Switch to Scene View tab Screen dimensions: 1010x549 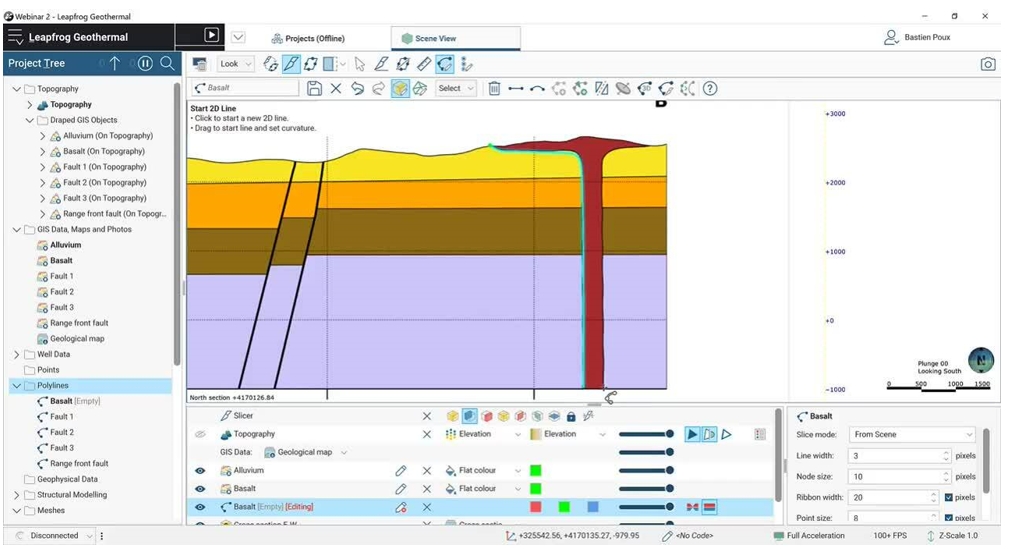(455, 38)
